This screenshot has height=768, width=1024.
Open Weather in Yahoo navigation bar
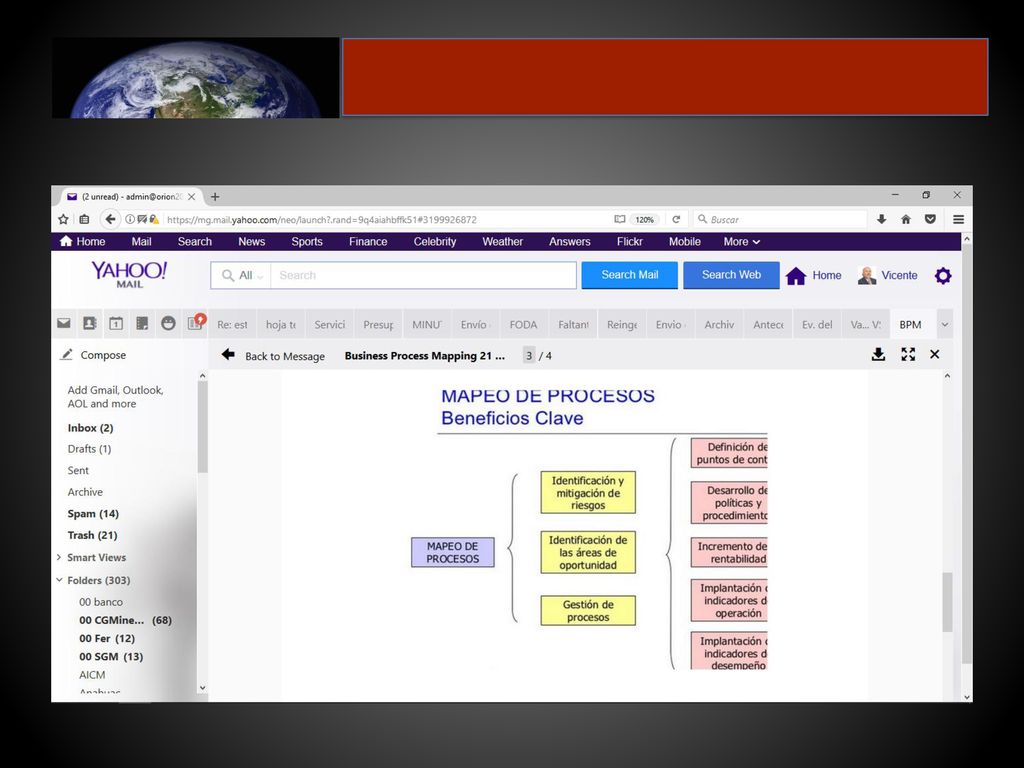point(502,242)
